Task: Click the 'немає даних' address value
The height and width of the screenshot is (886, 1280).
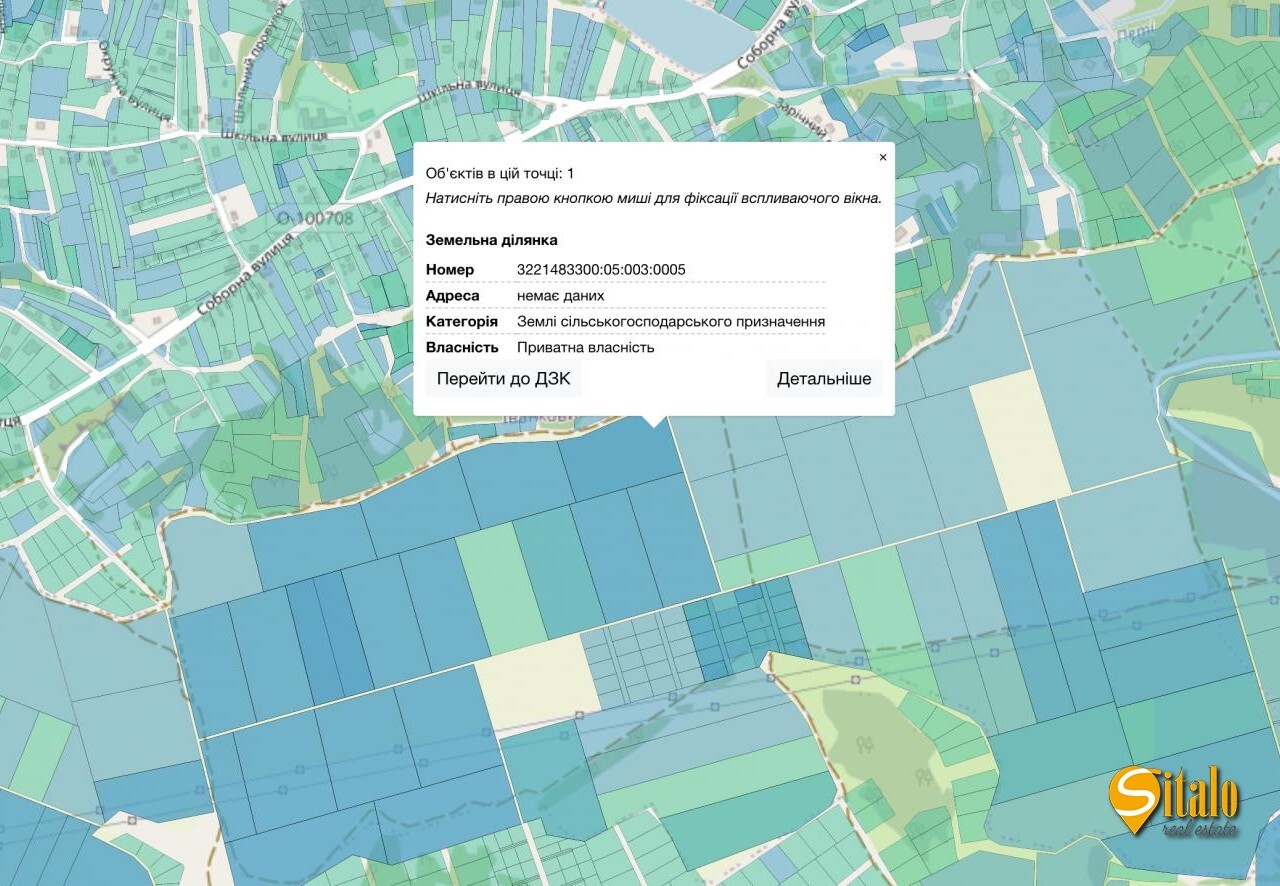Action: tap(560, 296)
